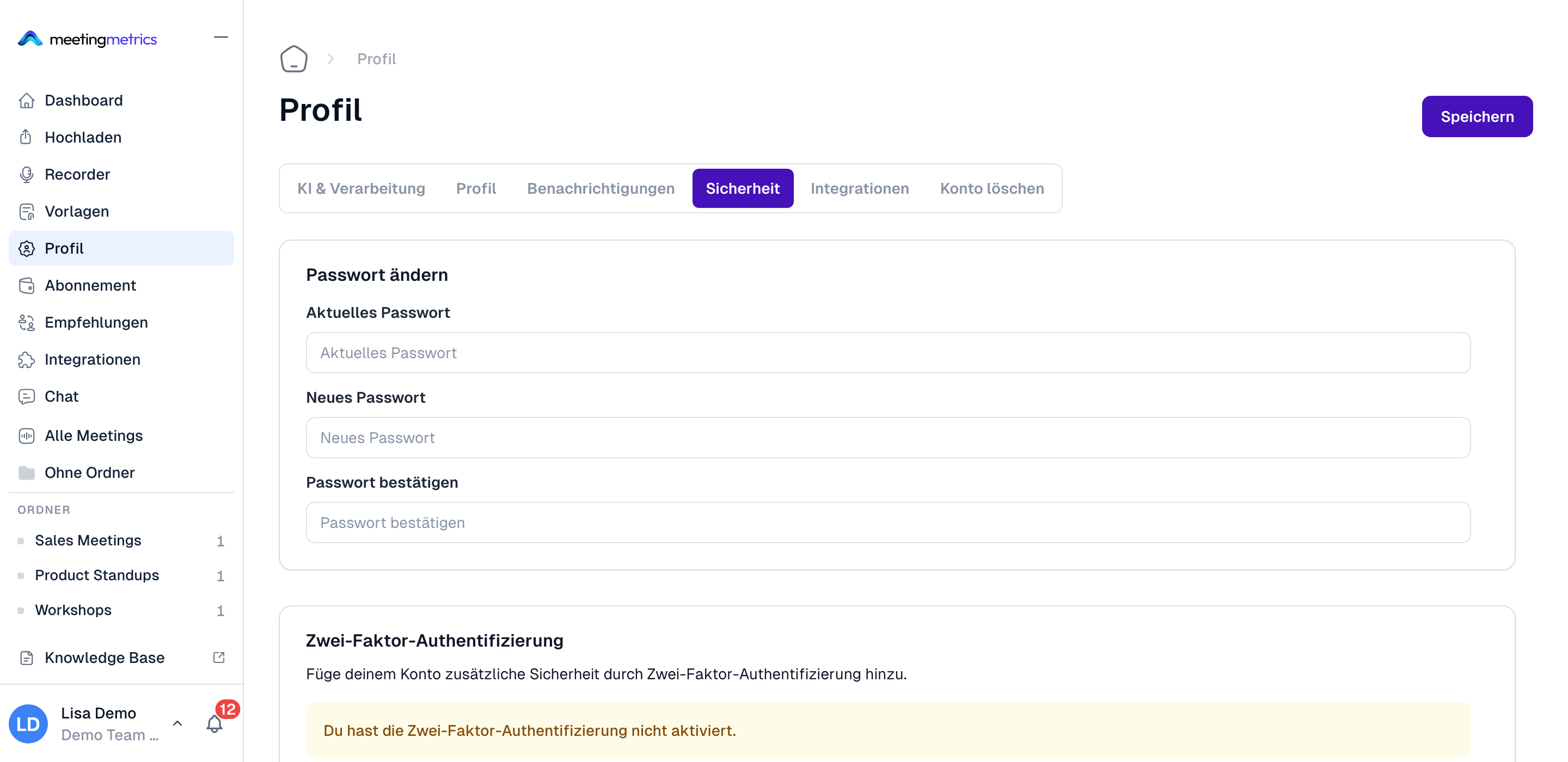
Task: Switch to the Profil tab
Action: pos(476,189)
